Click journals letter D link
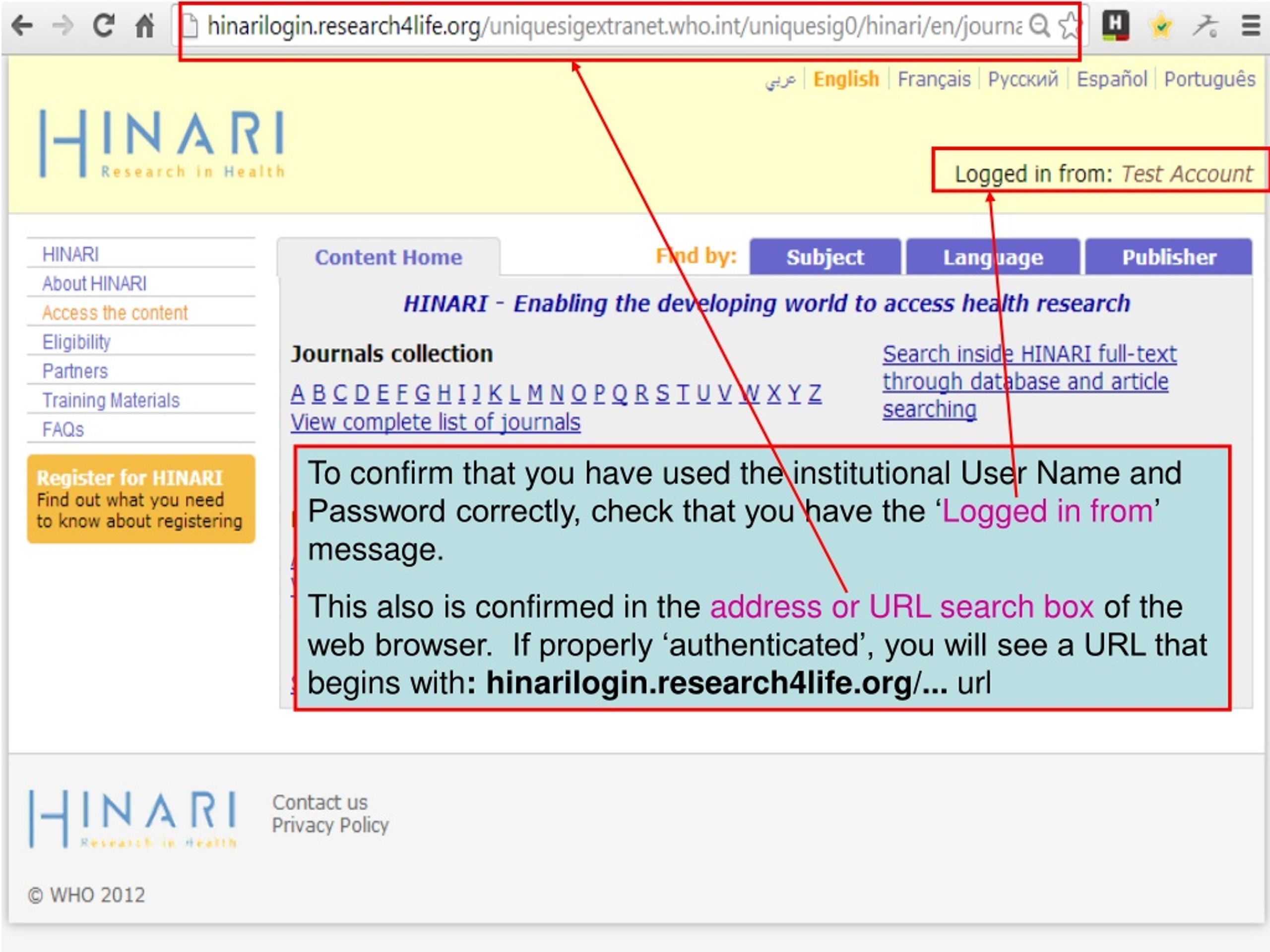The height and width of the screenshot is (952, 1270). 362,394
